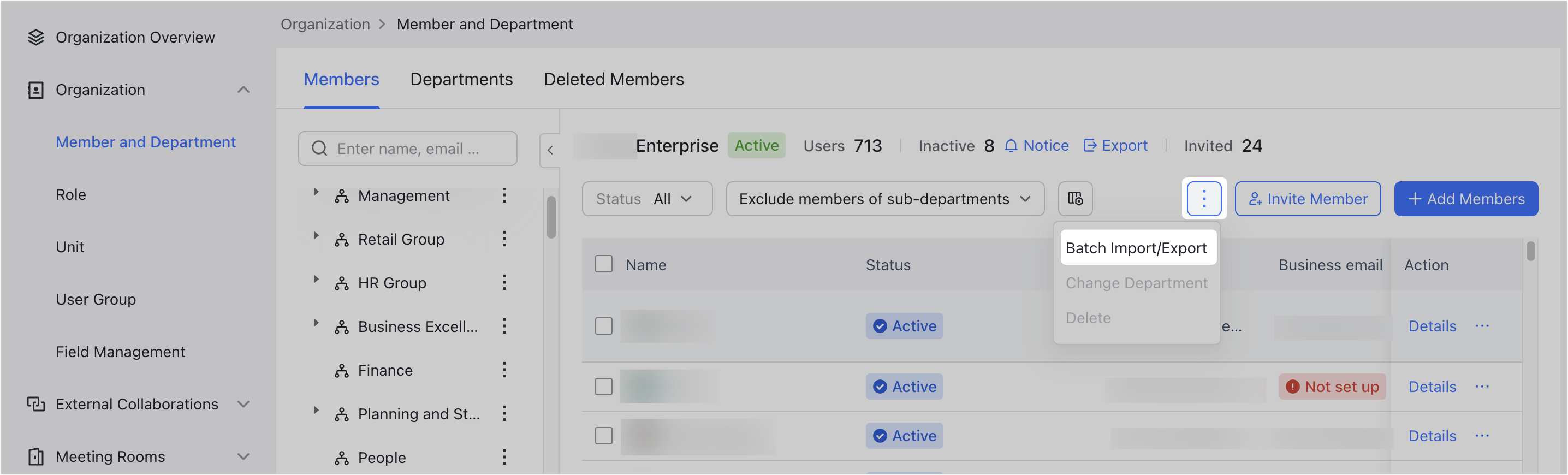1568x475 pixels.
Task: Tick the checkbox in the third member row
Action: tap(603, 436)
